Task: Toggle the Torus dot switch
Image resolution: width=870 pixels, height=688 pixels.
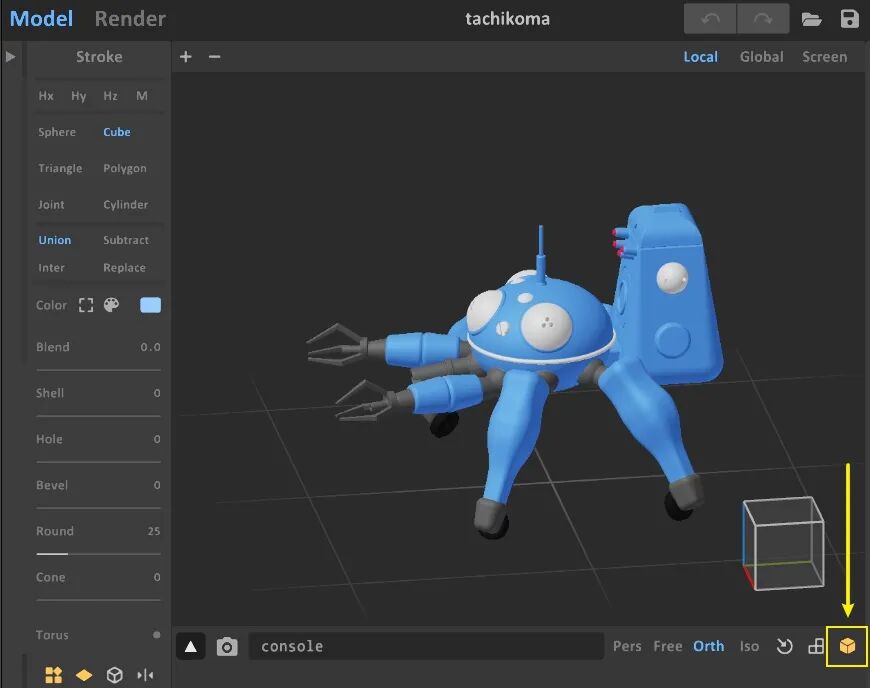Action: tap(156, 635)
